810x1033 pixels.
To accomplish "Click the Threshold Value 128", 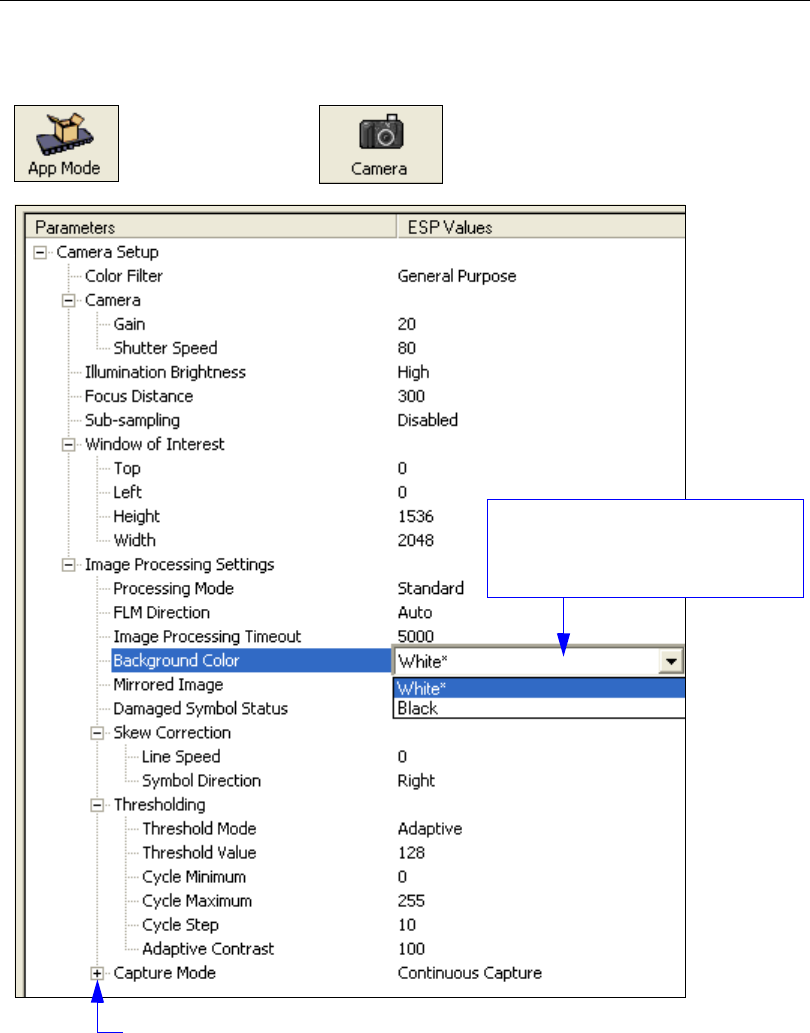I will click(412, 852).
